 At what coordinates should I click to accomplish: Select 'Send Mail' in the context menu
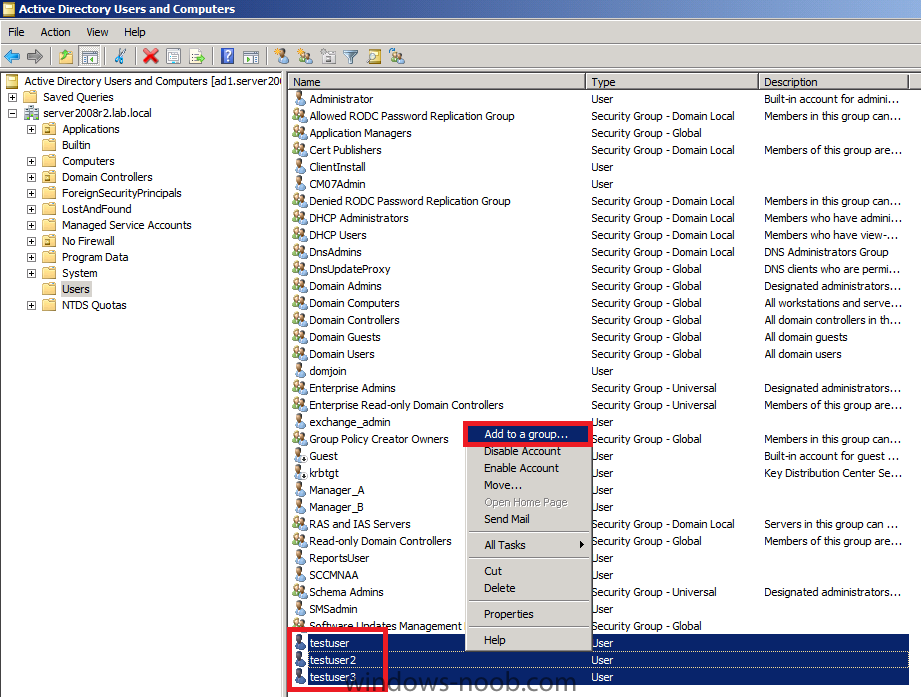pyautogui.click(x=529, y=519)
